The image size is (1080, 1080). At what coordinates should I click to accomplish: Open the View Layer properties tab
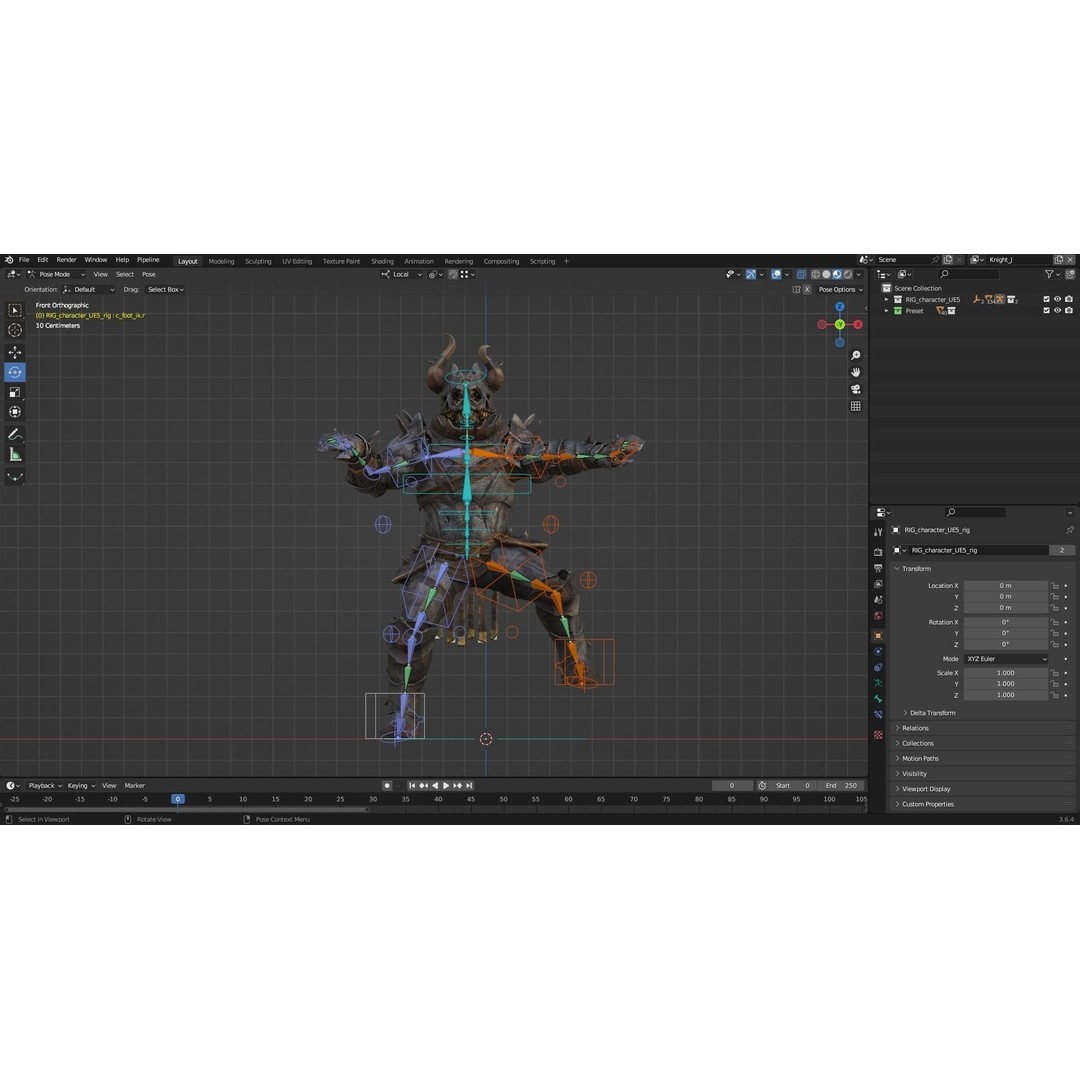point(878,584)
